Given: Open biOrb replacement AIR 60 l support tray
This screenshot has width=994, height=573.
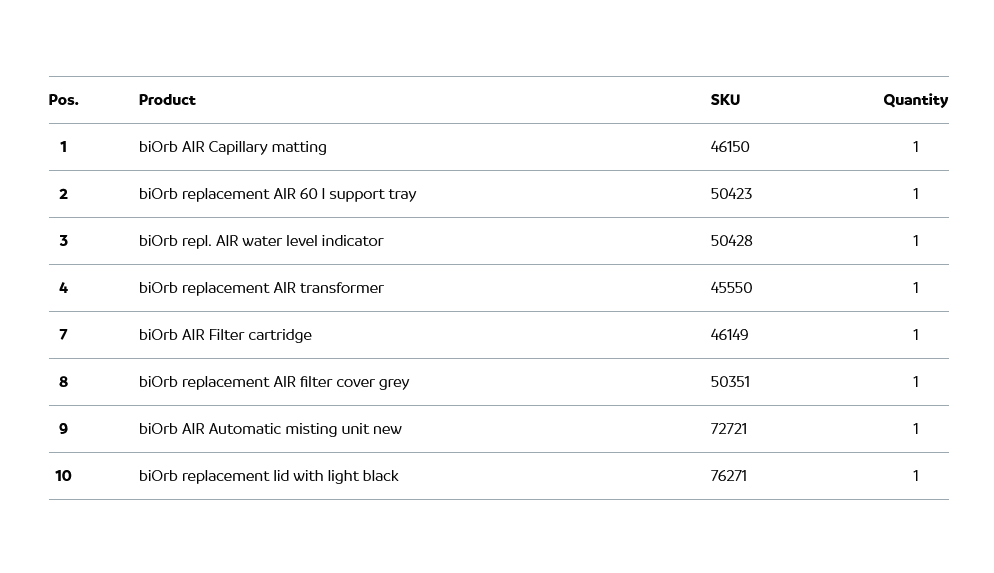Looking at the screenshot, I should 277,194.
